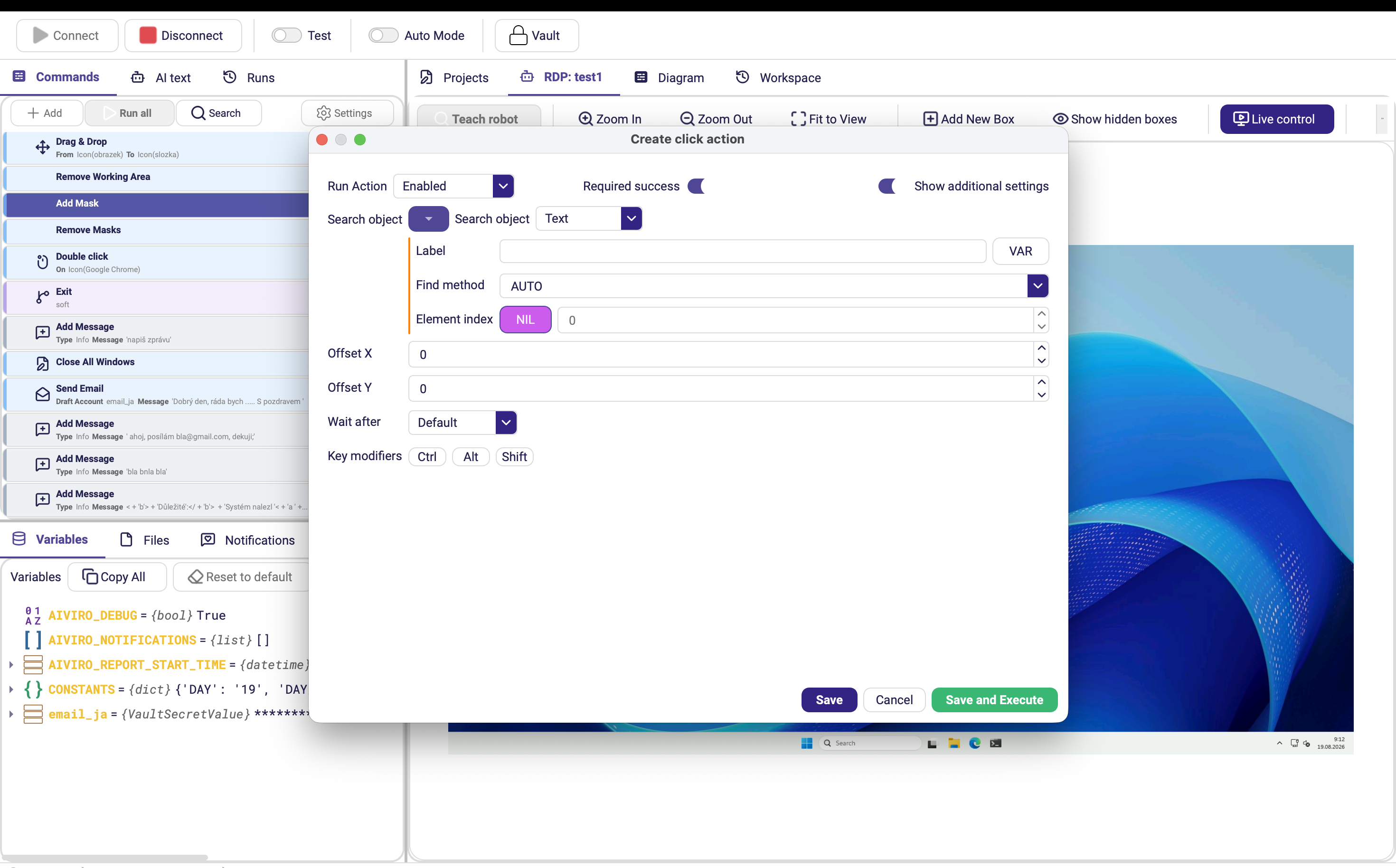
Task: Click the Cancel button
Action: click(894, 700)
